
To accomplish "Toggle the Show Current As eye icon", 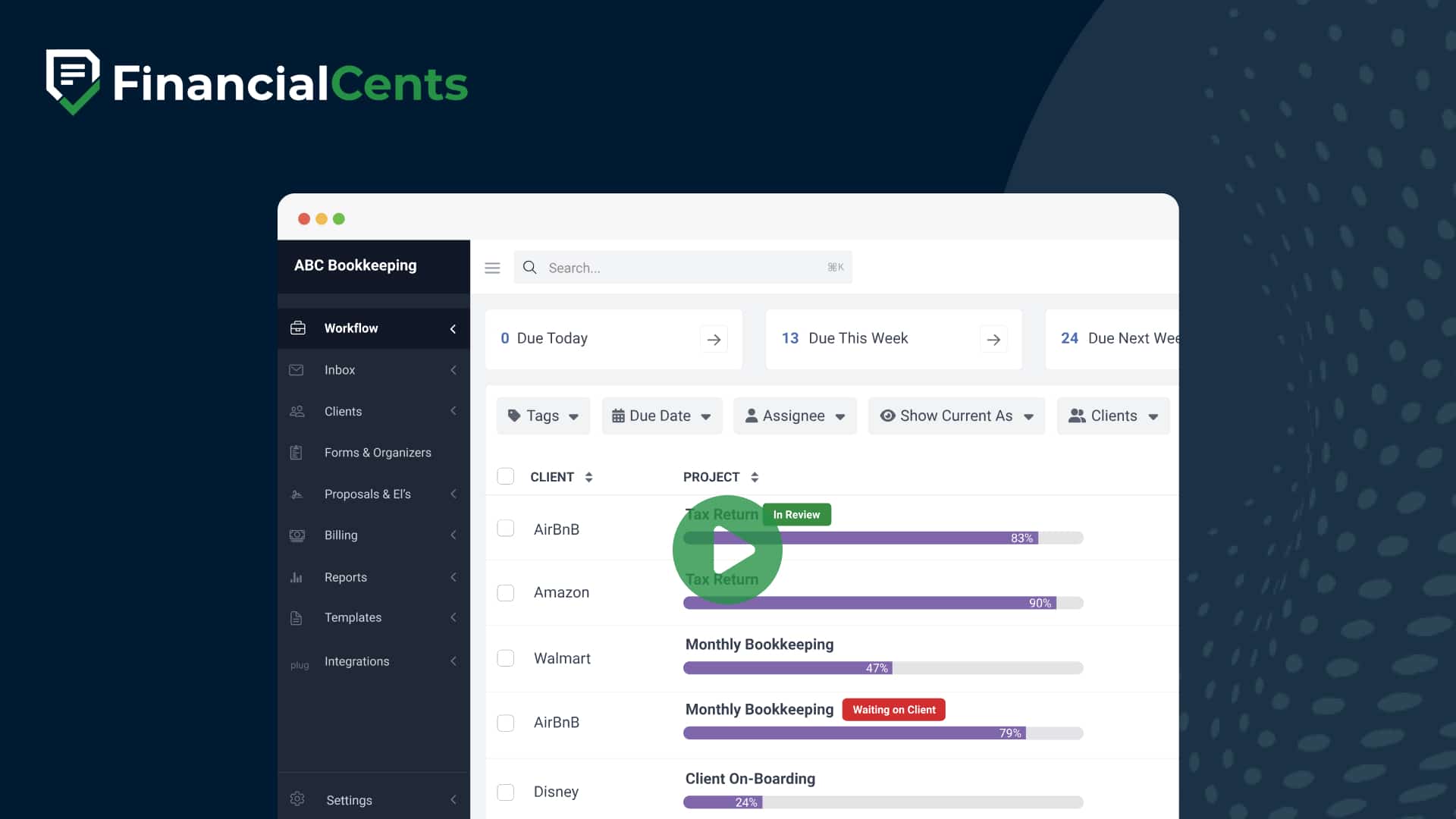I will (887, 416).
